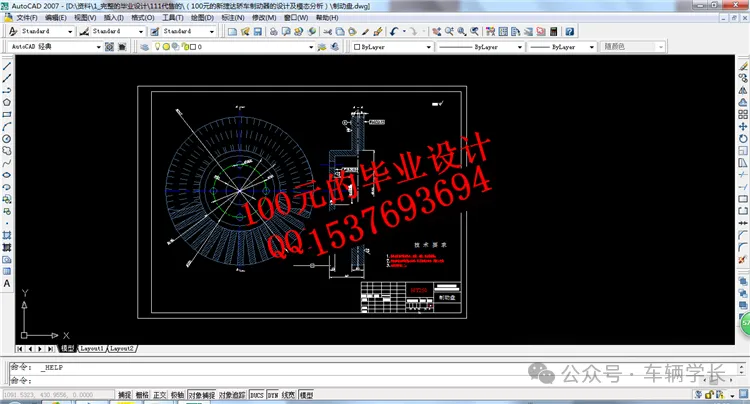Activate the Circle draw tool
The width and height of the screenshot is (750, 404).
coord(7,139)
